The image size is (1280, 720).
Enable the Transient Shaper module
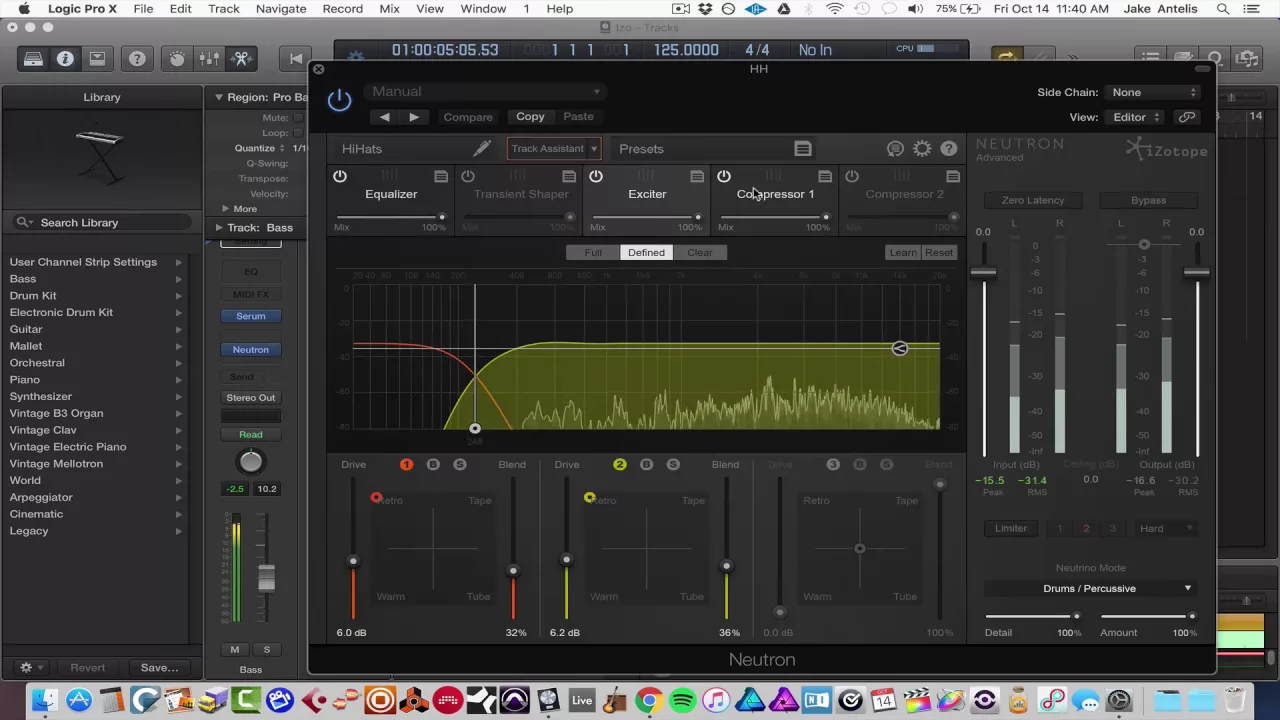[468, 177]
